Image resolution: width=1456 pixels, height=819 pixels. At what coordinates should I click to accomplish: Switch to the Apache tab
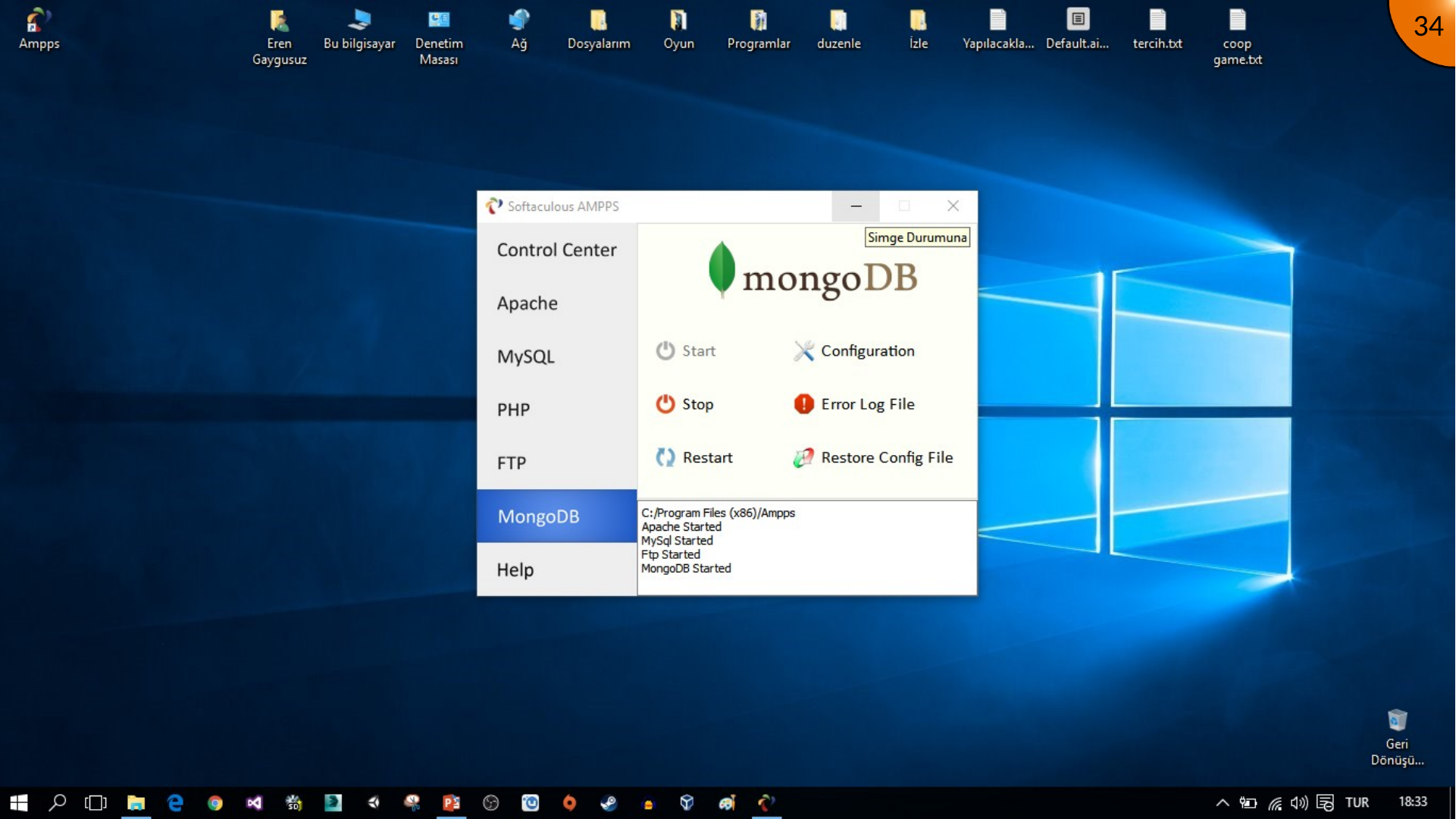(557, 303)
